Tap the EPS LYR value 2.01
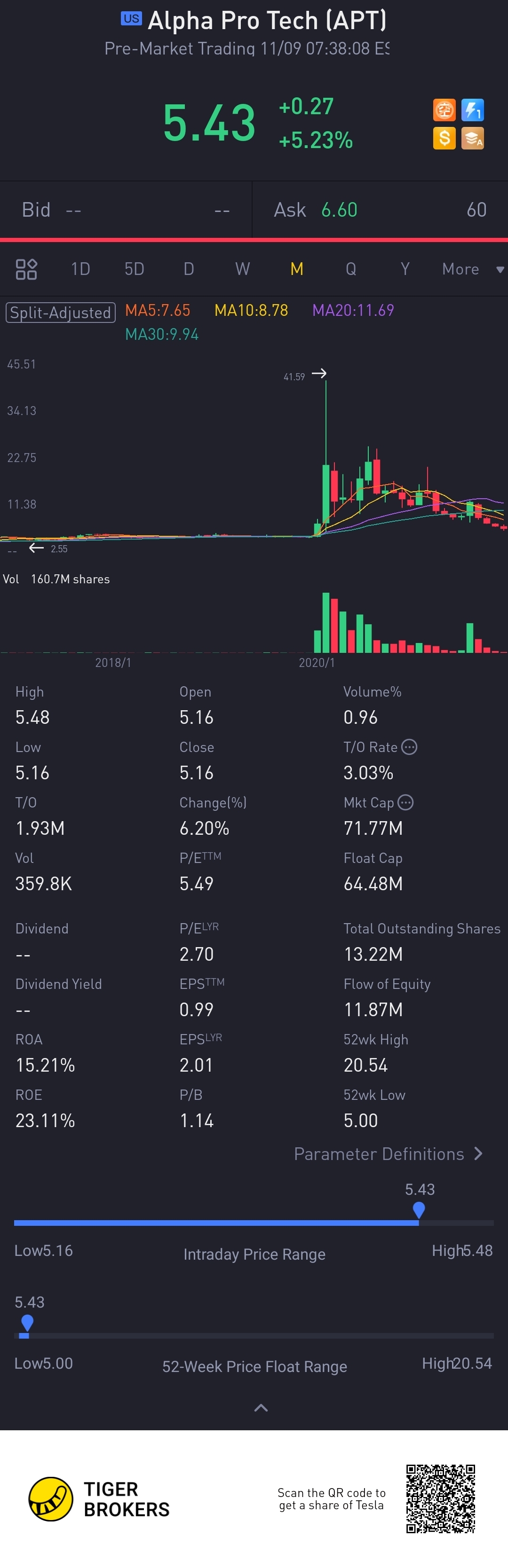This screenshot has width=508, height=1568. click(x=196, y=1065)
